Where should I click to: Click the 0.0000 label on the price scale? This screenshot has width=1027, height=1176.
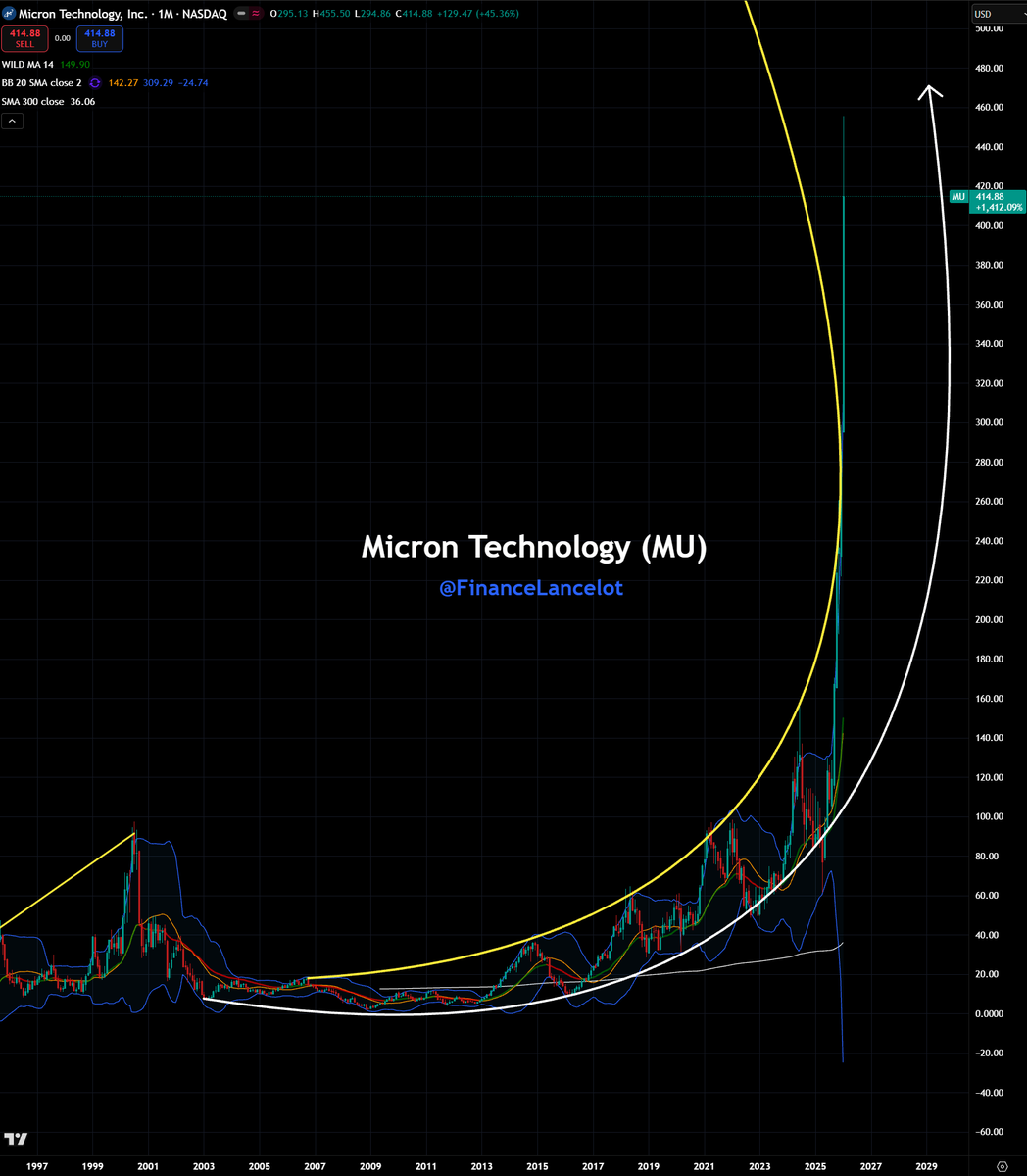[989, 1013]
